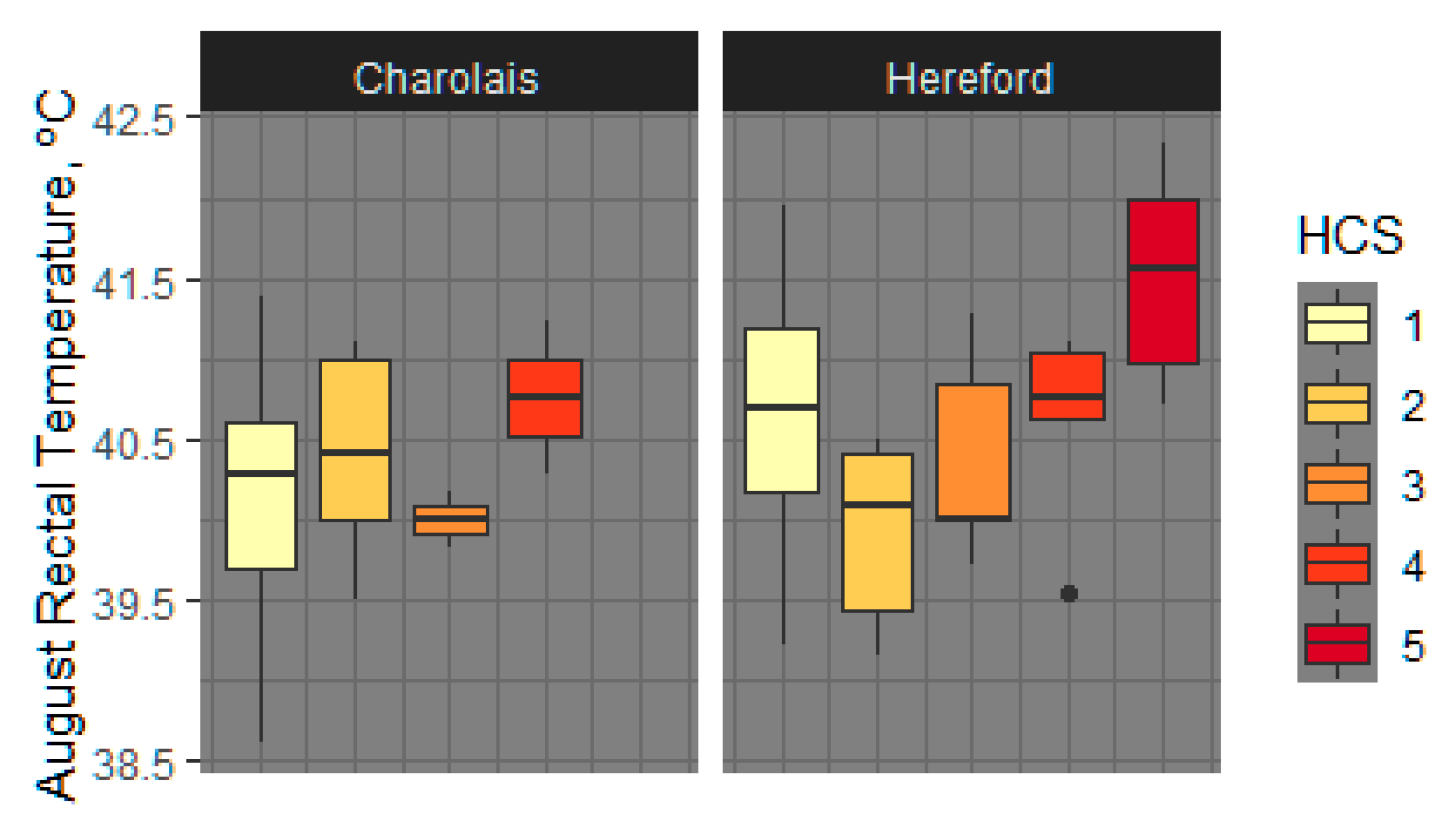Click the HCS legend title
This screenshot has width=1456, height=824.
(x=1350, y=235)
